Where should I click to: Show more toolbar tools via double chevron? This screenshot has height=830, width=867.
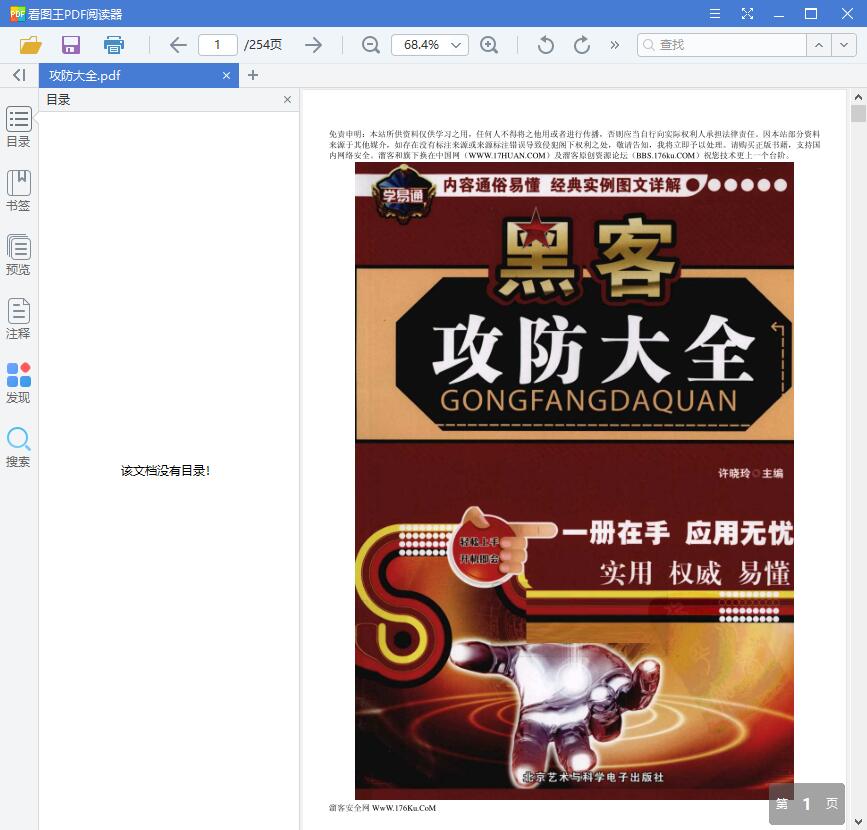pyautogui.click(x=615, y=45)
